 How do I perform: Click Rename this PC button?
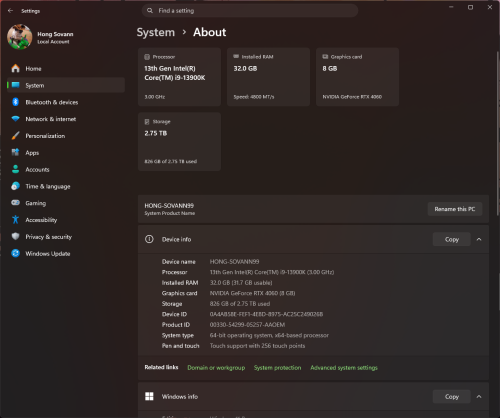click(x=455, y=209)
